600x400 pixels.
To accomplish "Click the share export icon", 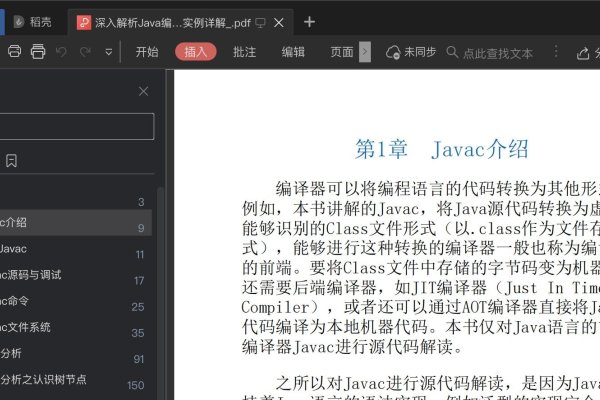I will tap(583, 53).
